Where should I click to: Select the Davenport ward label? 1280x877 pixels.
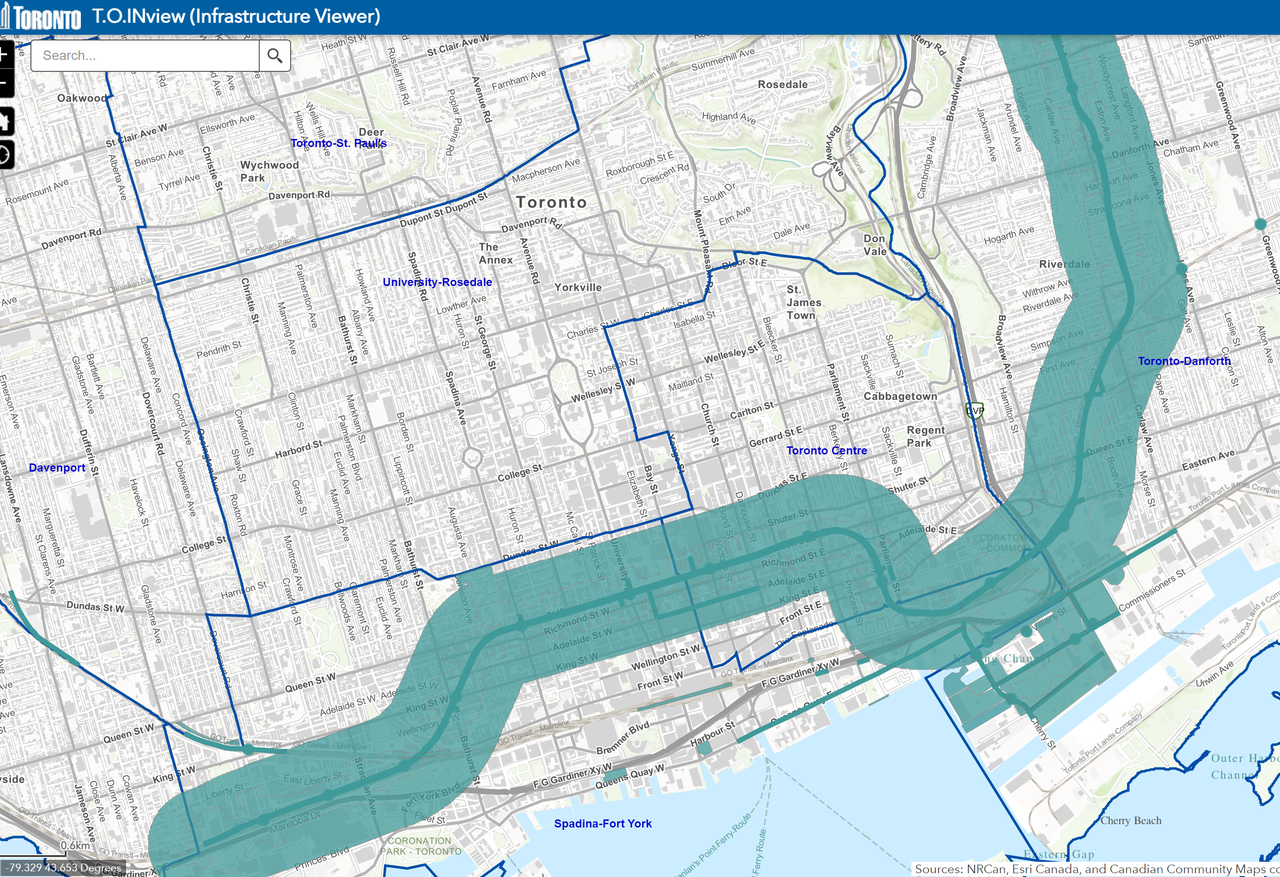point(57,468)
